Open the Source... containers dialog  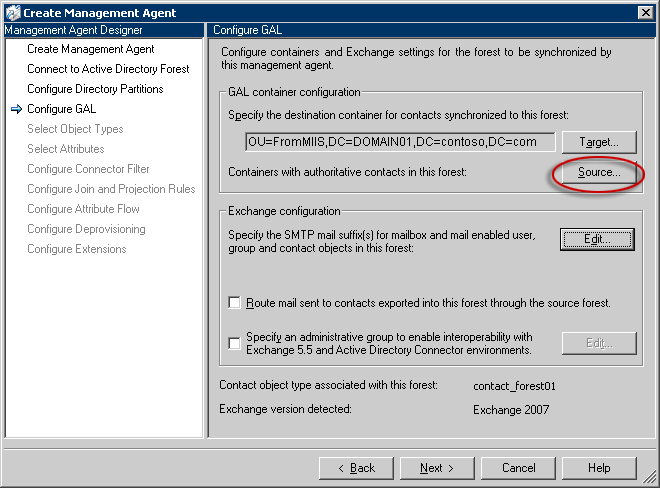(599, 173)
